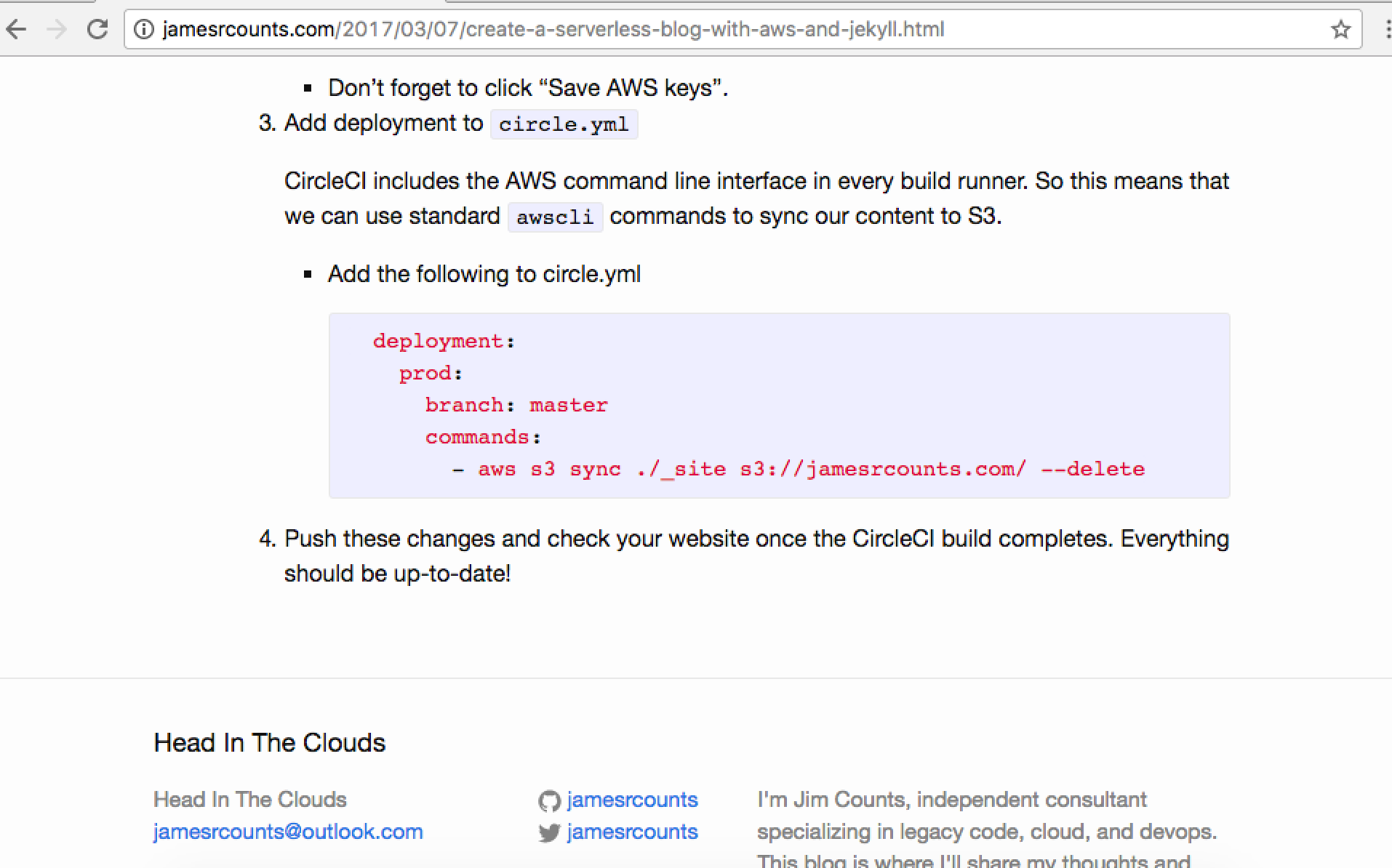Click 'CircleCI includes the AWS command line' paragraph
Screen dimensions: 1392x868
[x=756, y=198]
